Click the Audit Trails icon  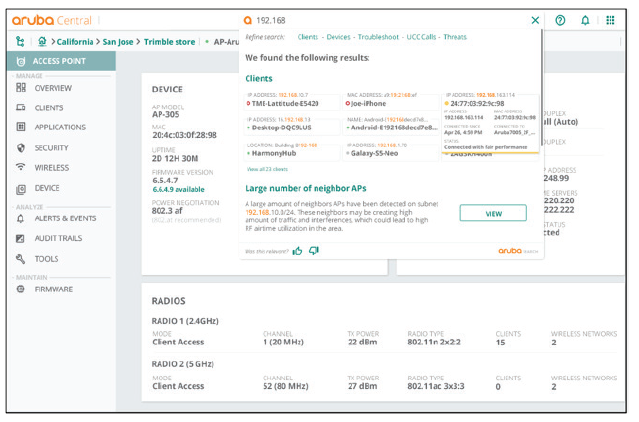click(20, 239)
